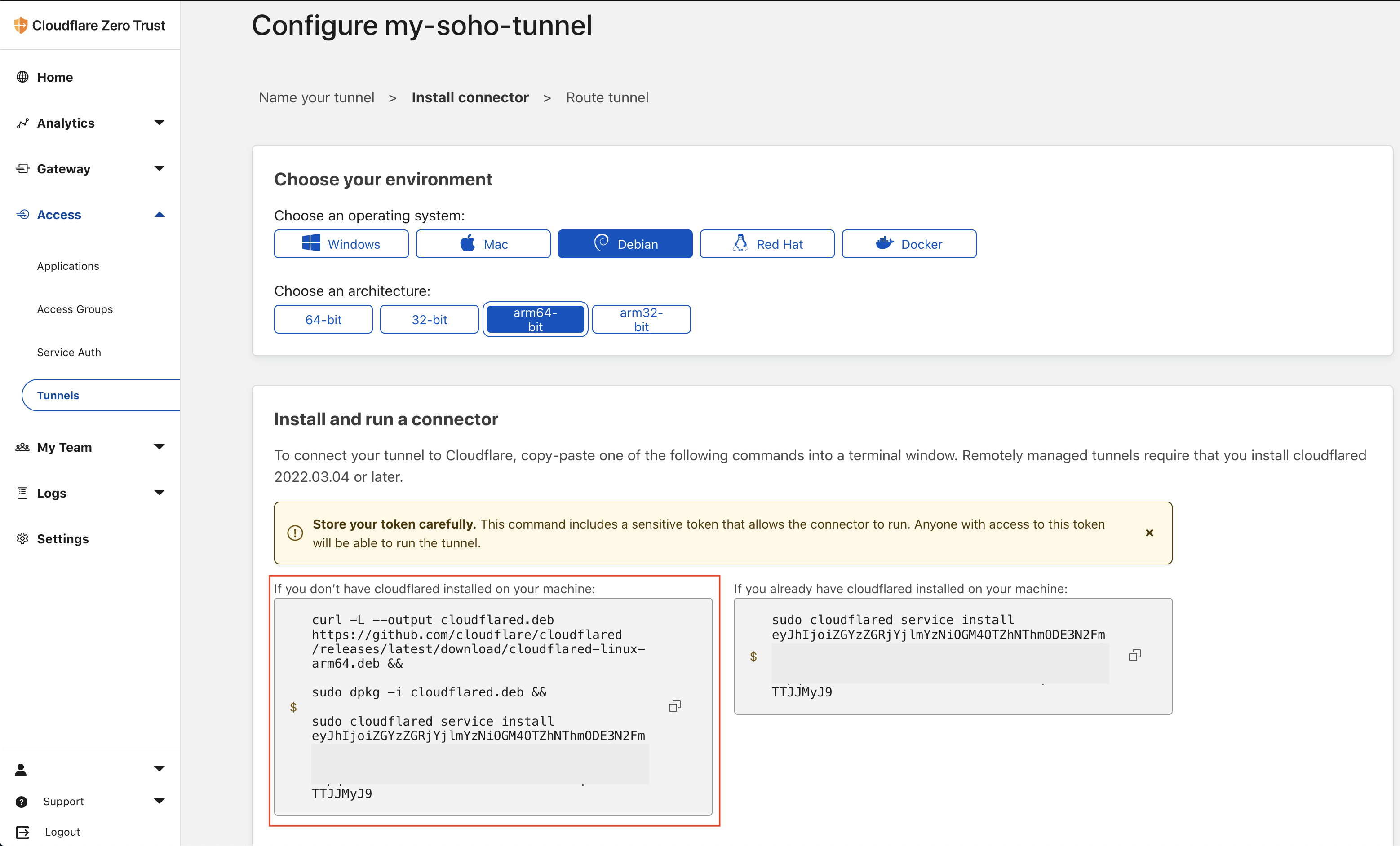The image size is (1400, 846).
Task: Expand the Logs menu arrow
Action: [x=159, y=492]
